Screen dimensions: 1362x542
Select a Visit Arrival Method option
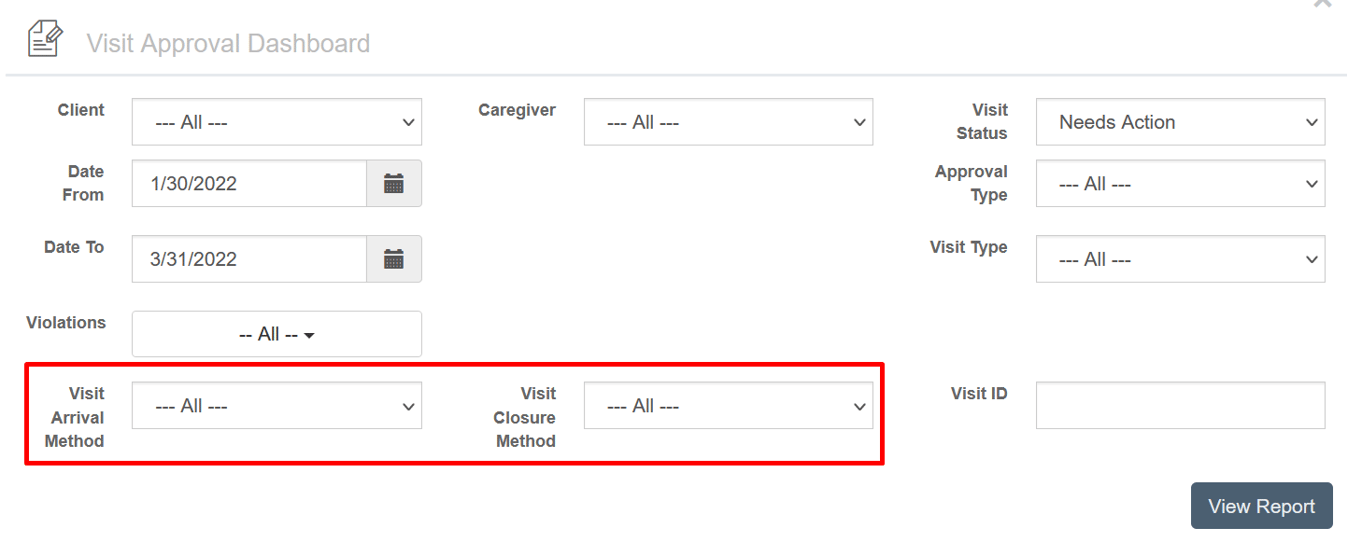coord(277,406)
